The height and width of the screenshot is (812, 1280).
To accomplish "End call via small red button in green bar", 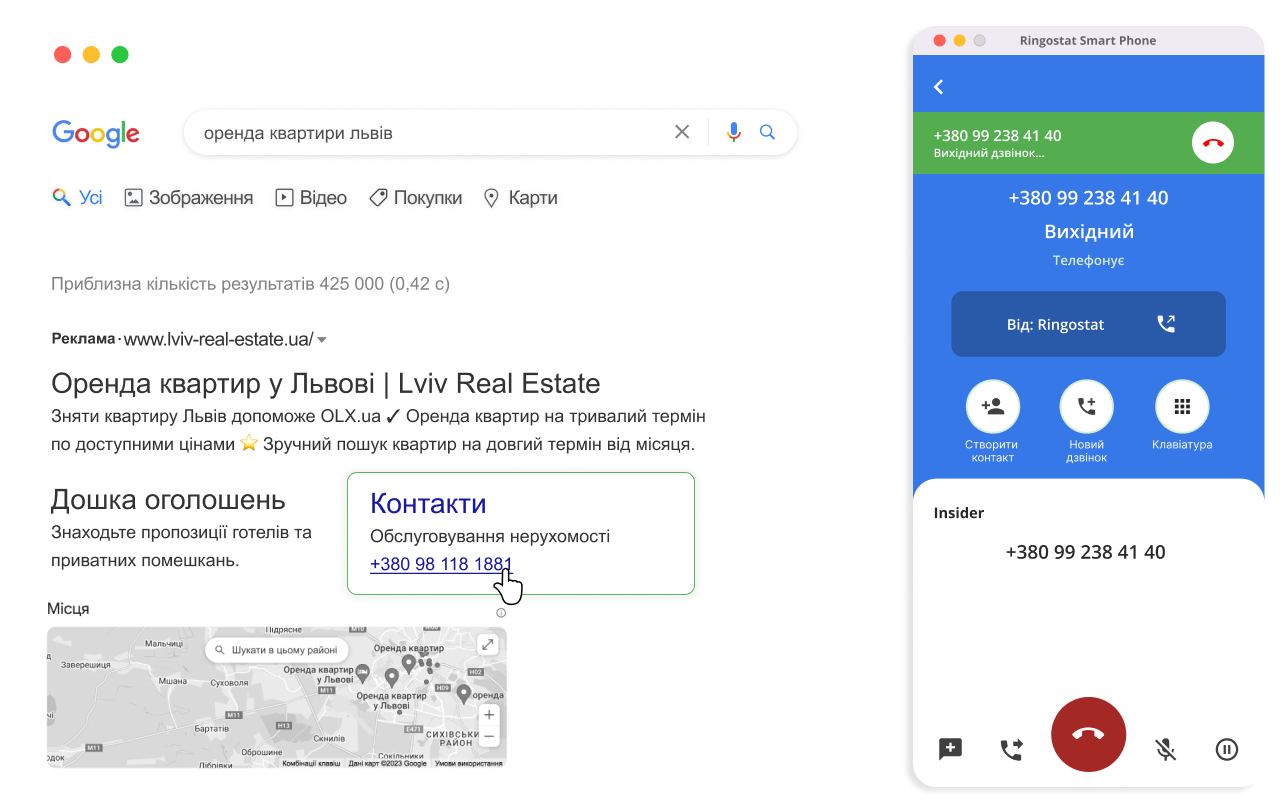I will pyautogui.click(x=1213, y=143).
